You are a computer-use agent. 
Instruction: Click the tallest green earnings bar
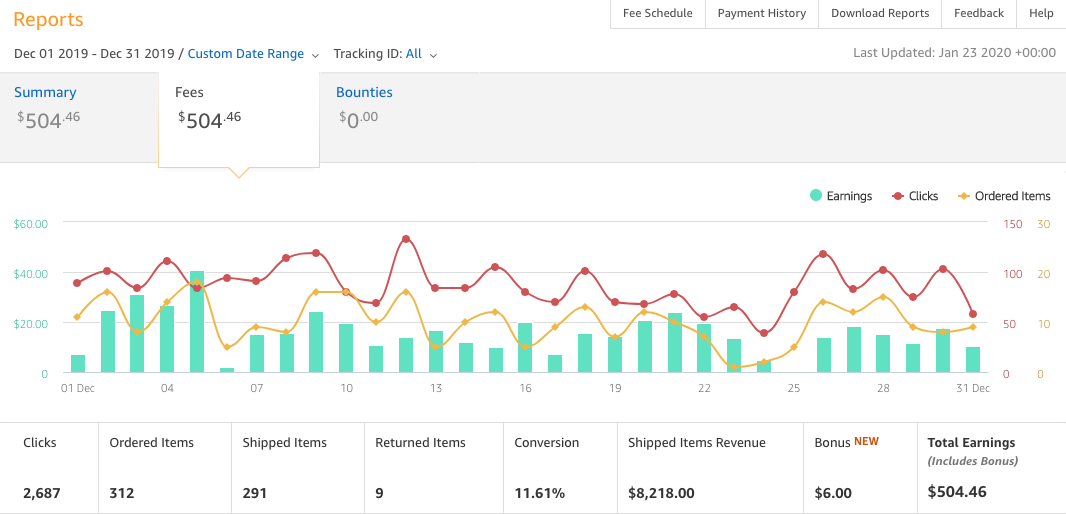197,322
